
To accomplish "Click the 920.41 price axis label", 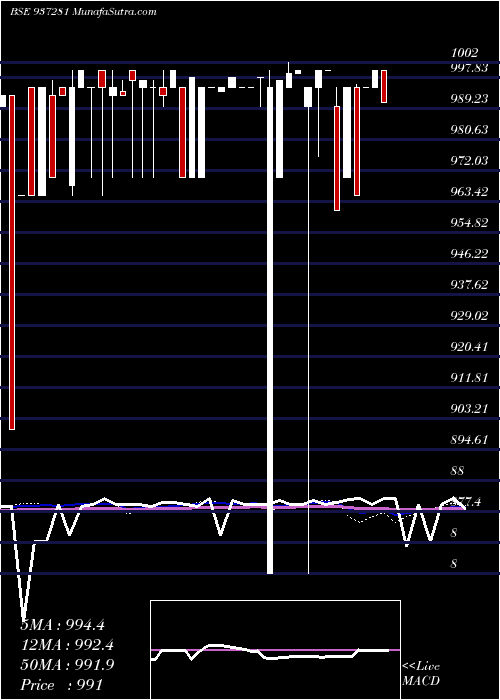I will pos(470,347).
